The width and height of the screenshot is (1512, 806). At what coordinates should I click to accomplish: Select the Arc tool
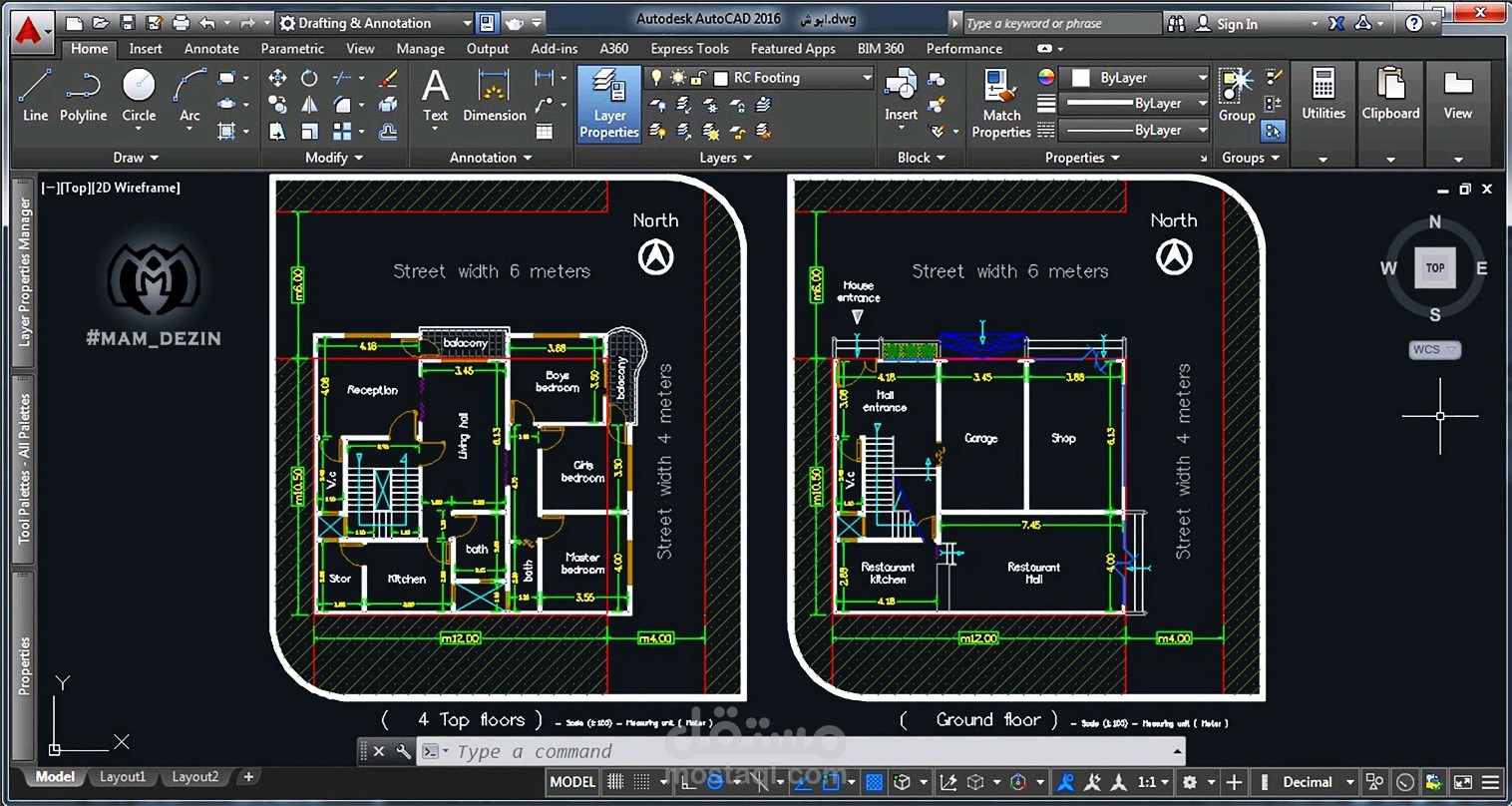click(189, 97)
